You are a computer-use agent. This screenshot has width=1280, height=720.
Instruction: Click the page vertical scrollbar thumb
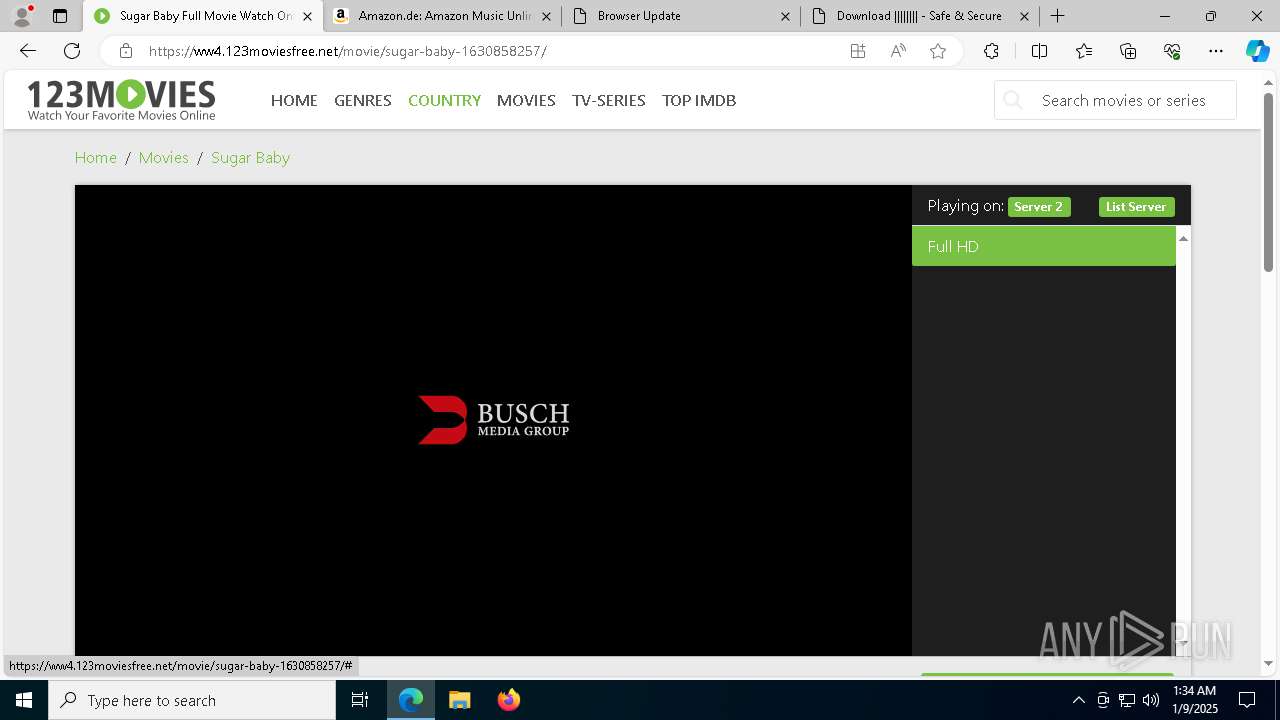click(x=1269, y=182)
